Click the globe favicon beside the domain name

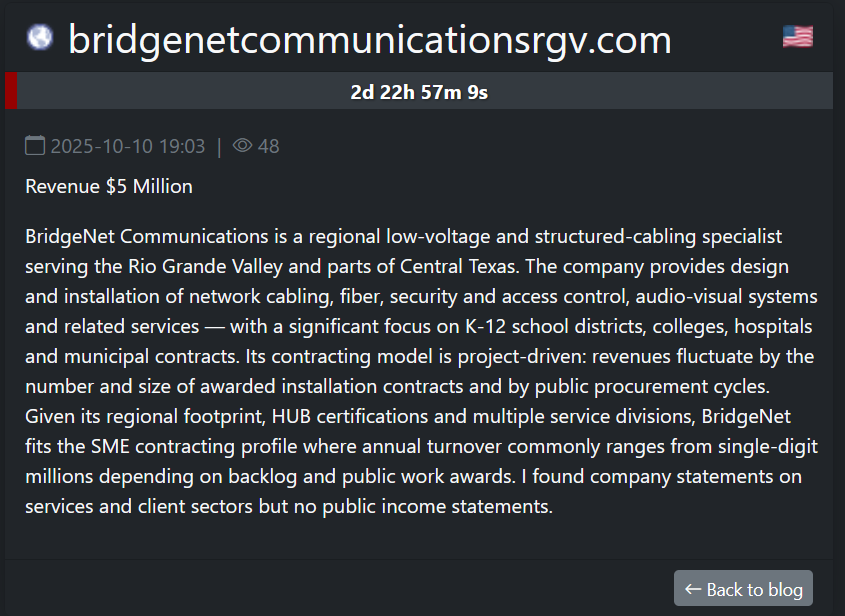37,36
